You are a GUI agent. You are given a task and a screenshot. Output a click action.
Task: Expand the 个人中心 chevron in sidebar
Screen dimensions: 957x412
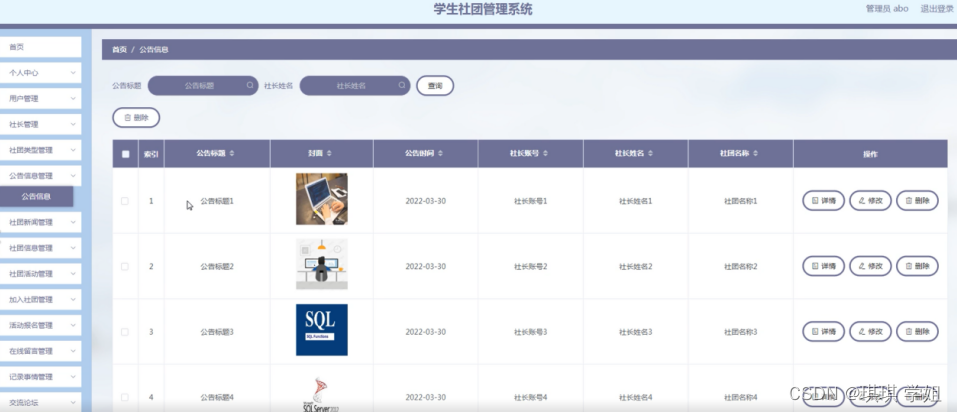(73, 73)
